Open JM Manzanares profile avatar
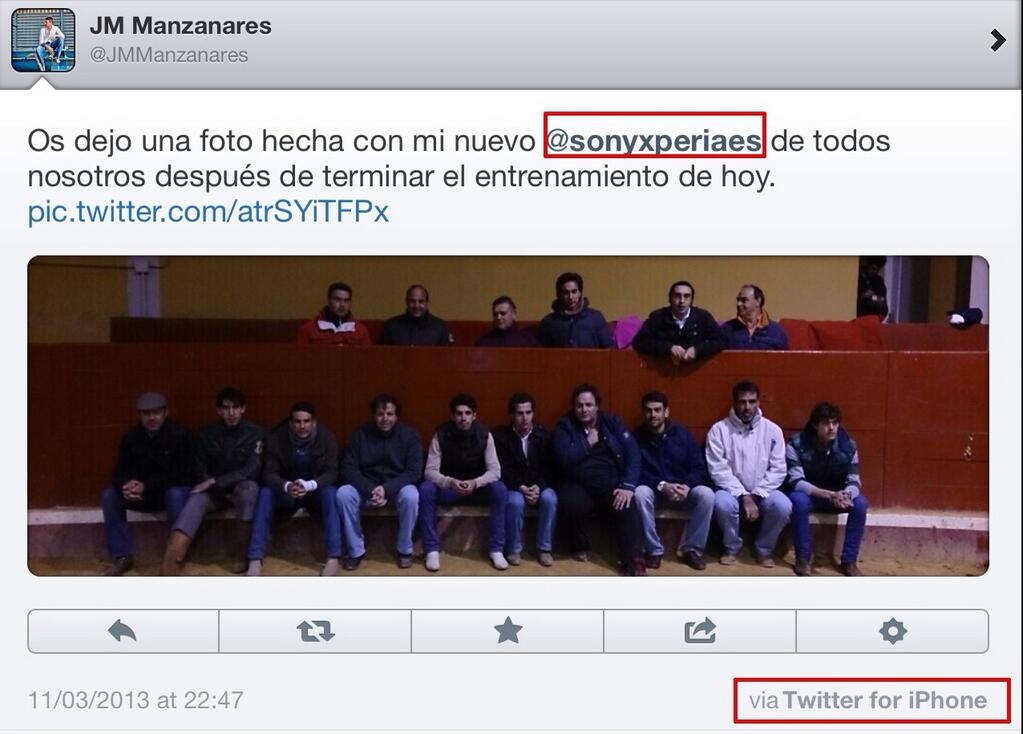The image size is (1023, 734). (43, 40)
